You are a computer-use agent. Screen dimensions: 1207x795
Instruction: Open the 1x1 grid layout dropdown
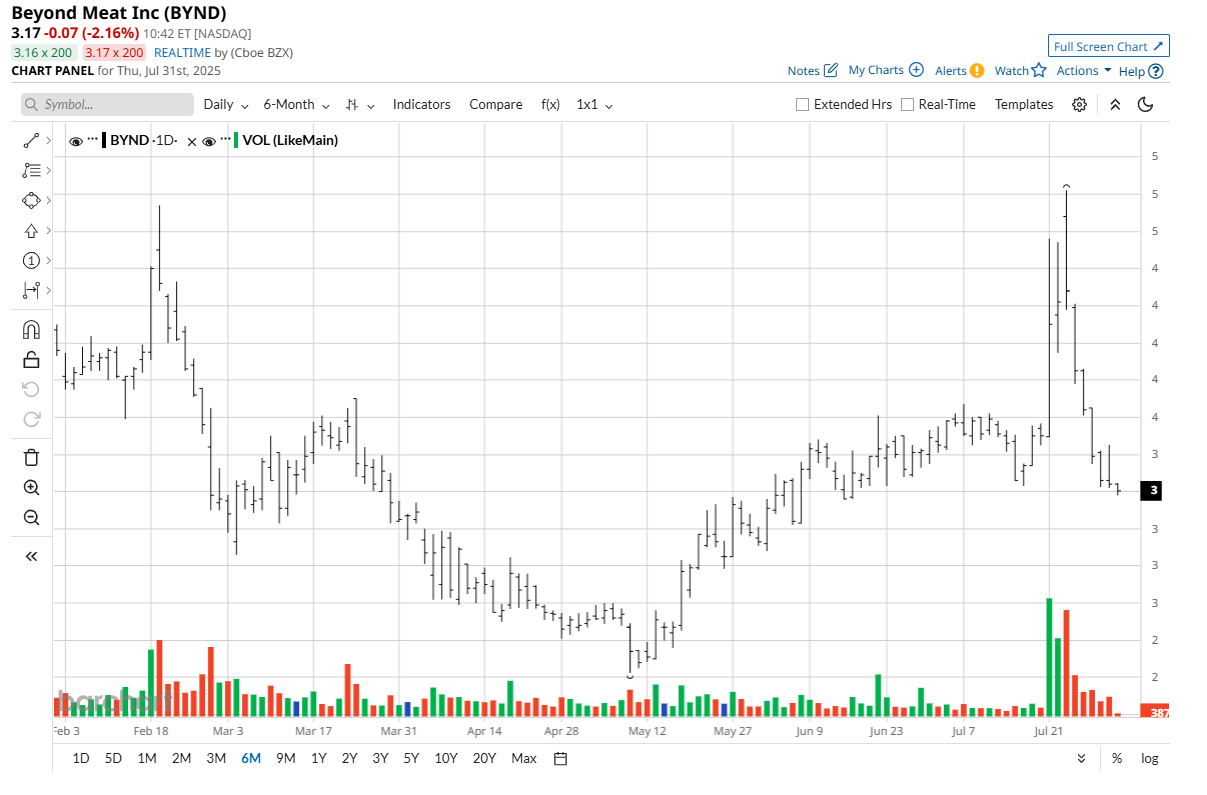tap(595, 105)
